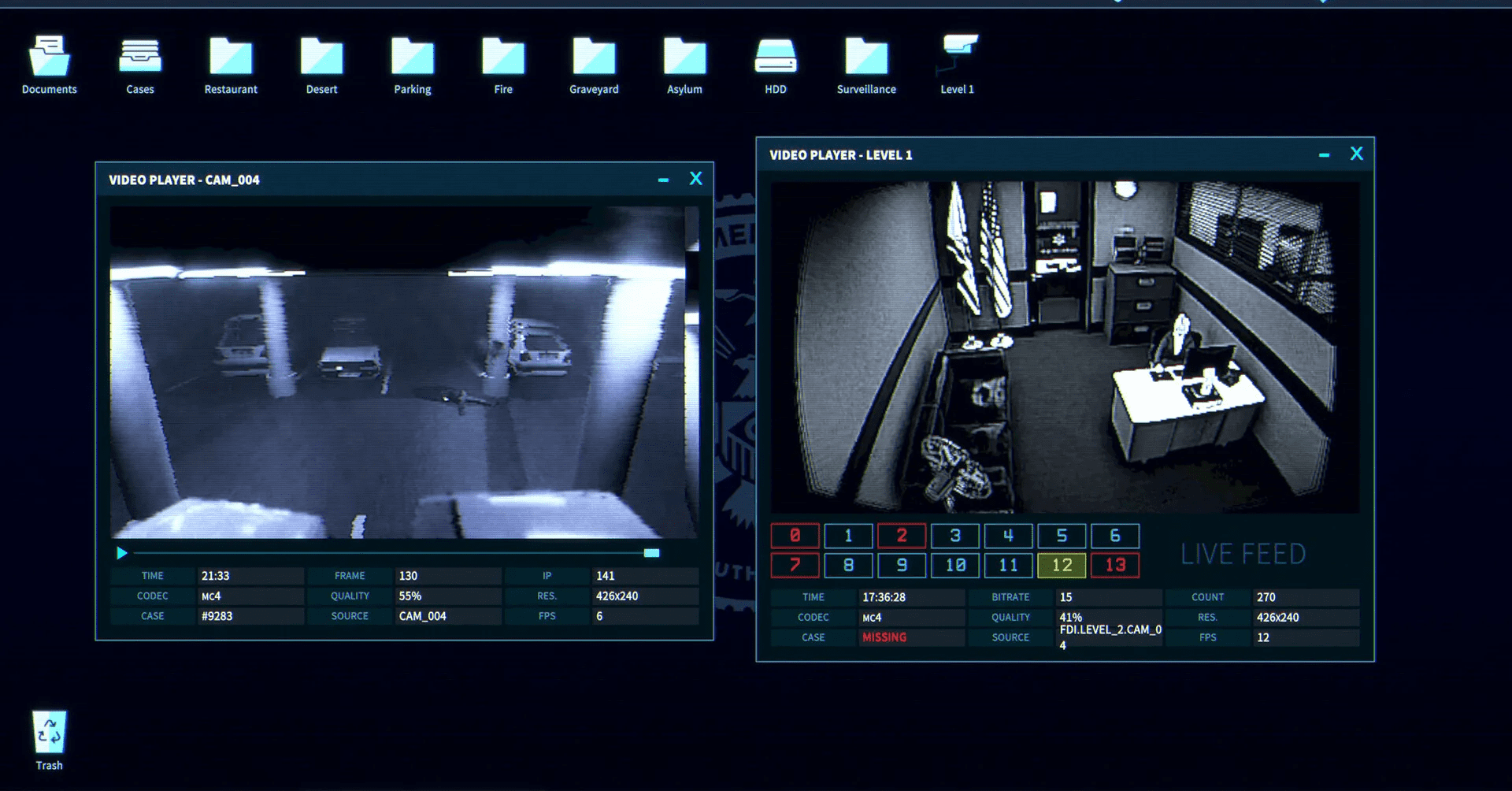Screen dimensions: 1512x791
Task: Switch to camera 2 feed
Action: coord(902,536)
